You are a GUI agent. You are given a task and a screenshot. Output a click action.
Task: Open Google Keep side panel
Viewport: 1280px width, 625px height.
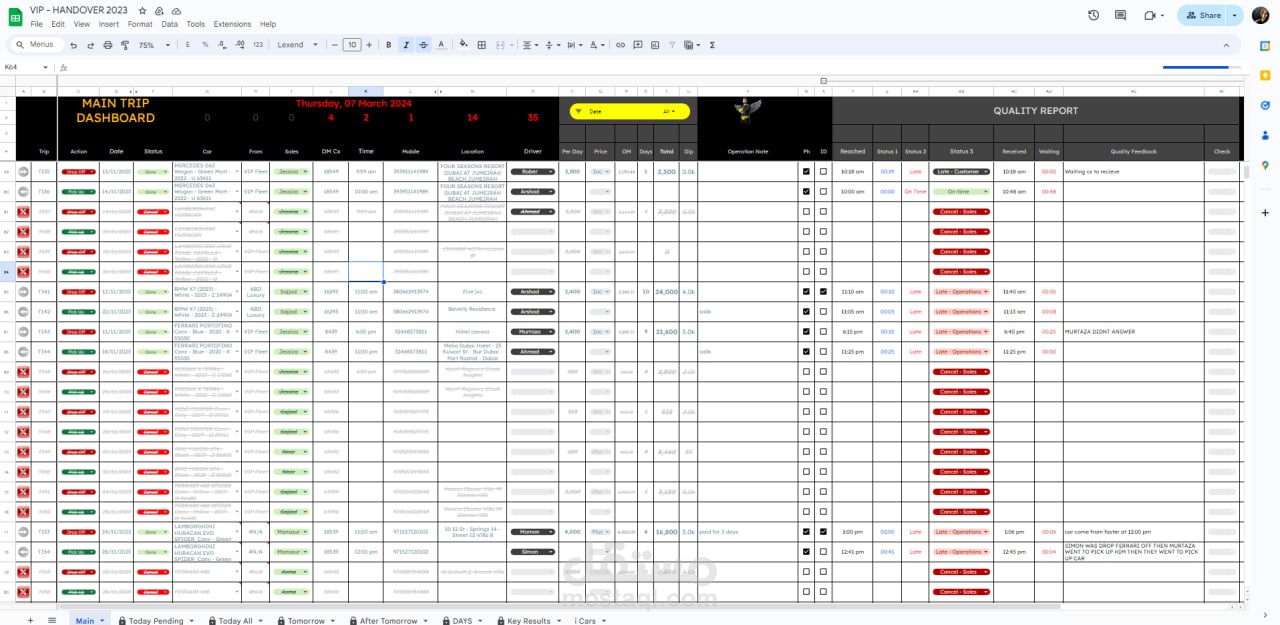(1265, 75)
